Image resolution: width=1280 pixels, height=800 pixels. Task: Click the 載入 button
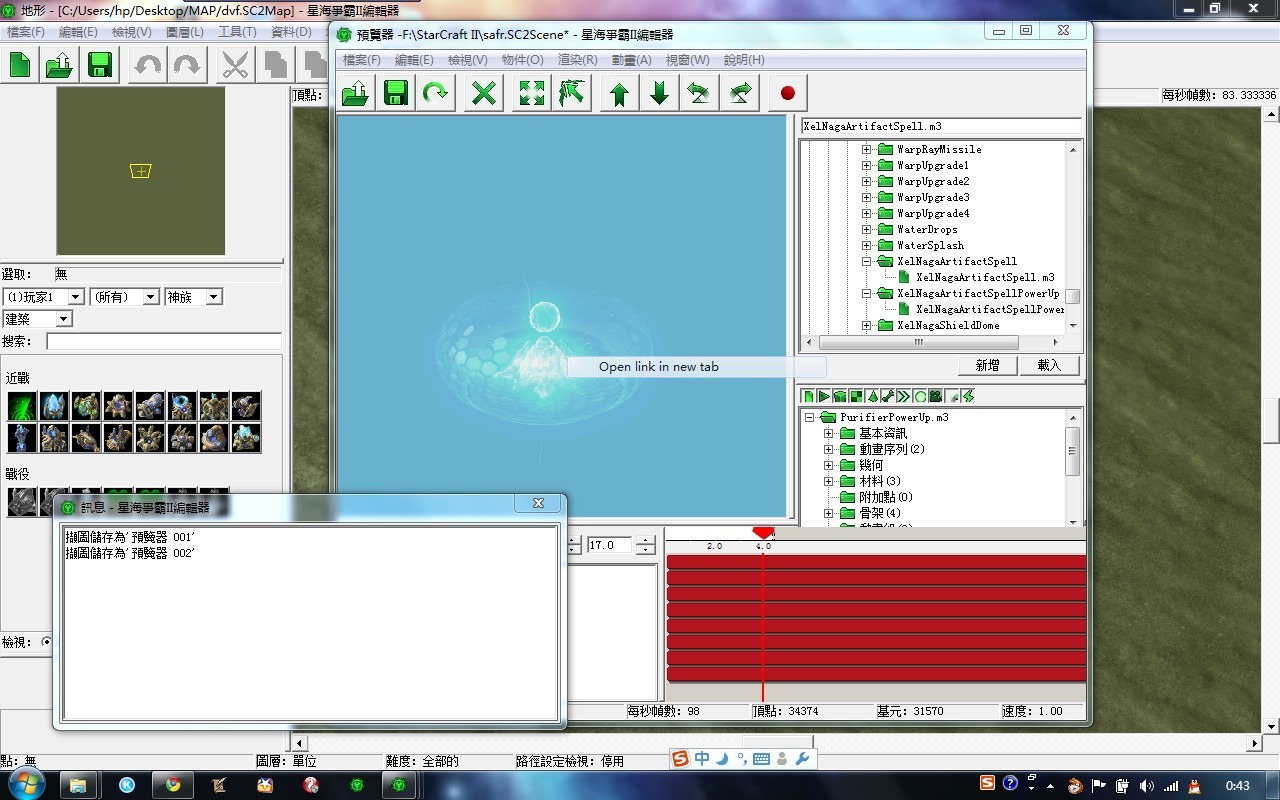[1049, 365]
